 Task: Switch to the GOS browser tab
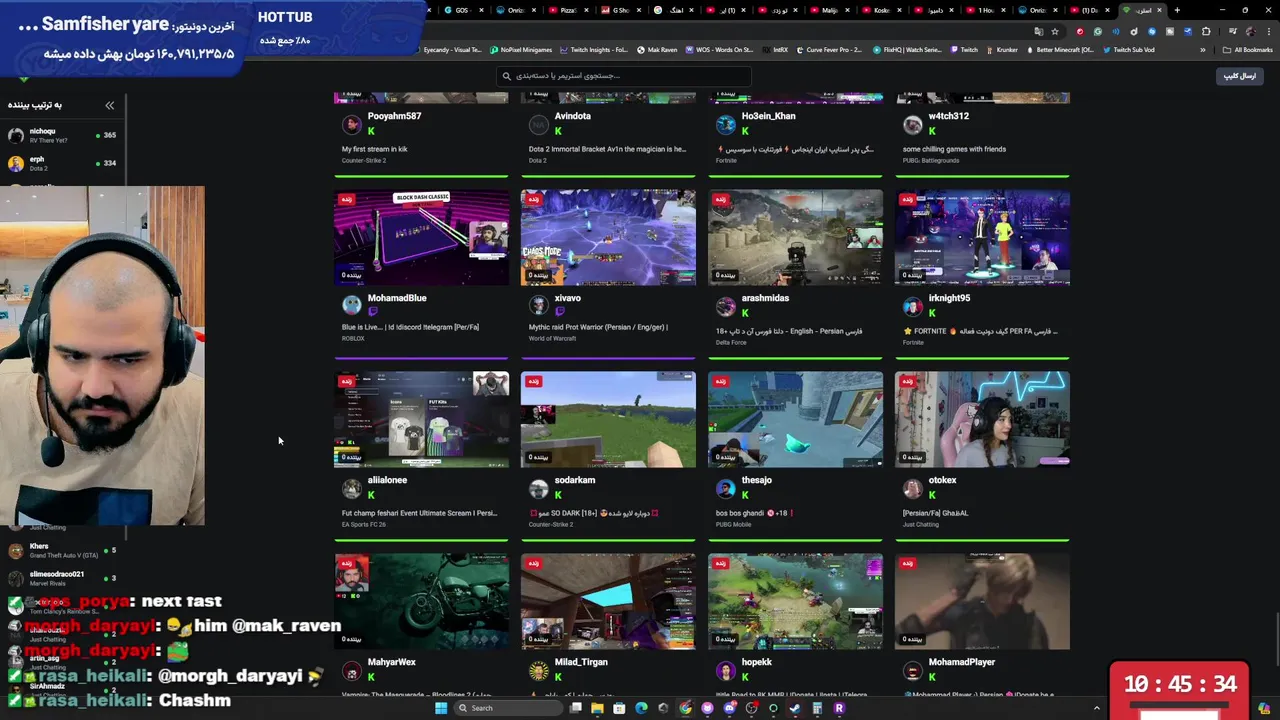point(462,10)
